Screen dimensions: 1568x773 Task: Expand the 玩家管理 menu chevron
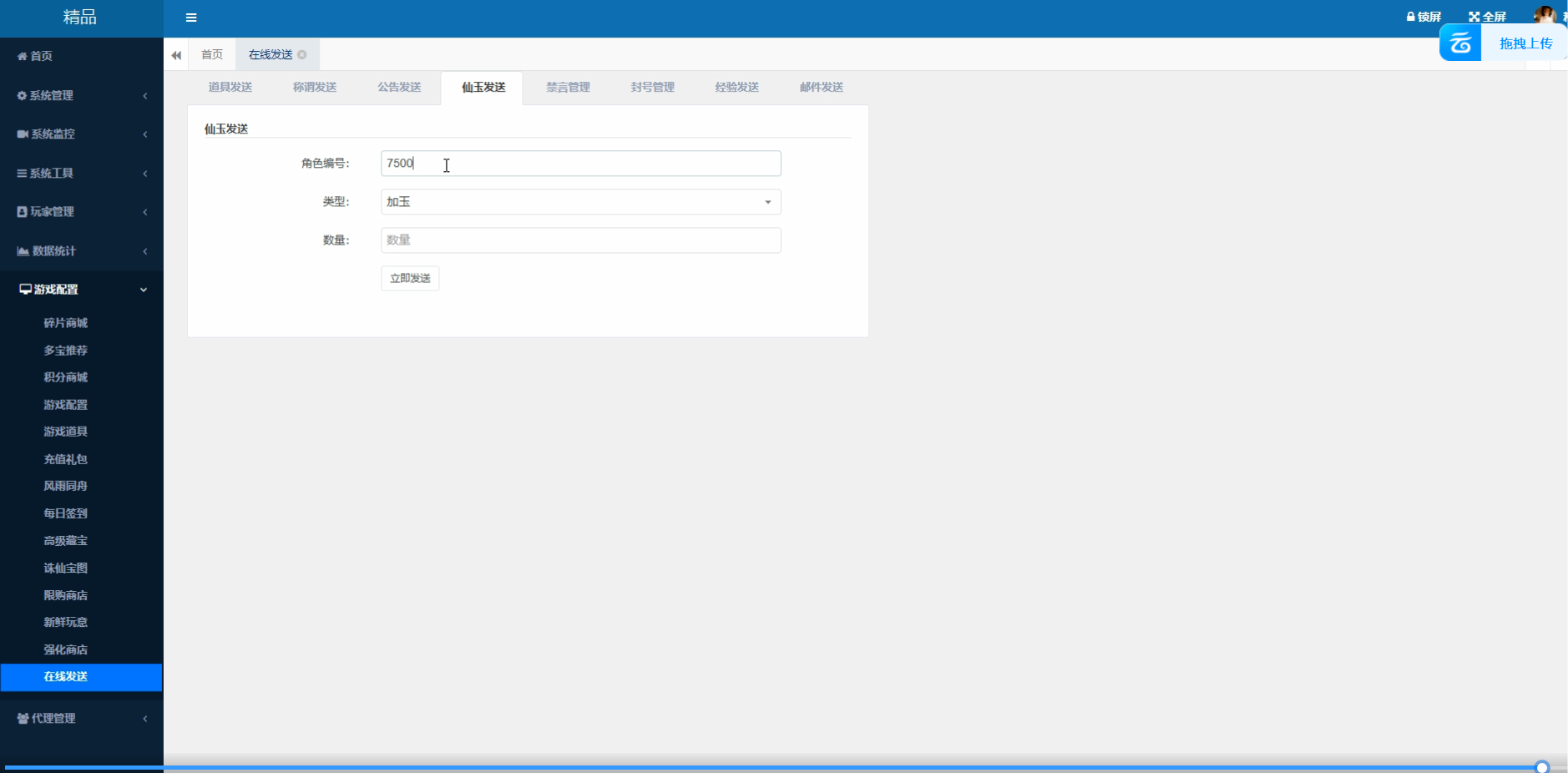click(x=145, y=212)
